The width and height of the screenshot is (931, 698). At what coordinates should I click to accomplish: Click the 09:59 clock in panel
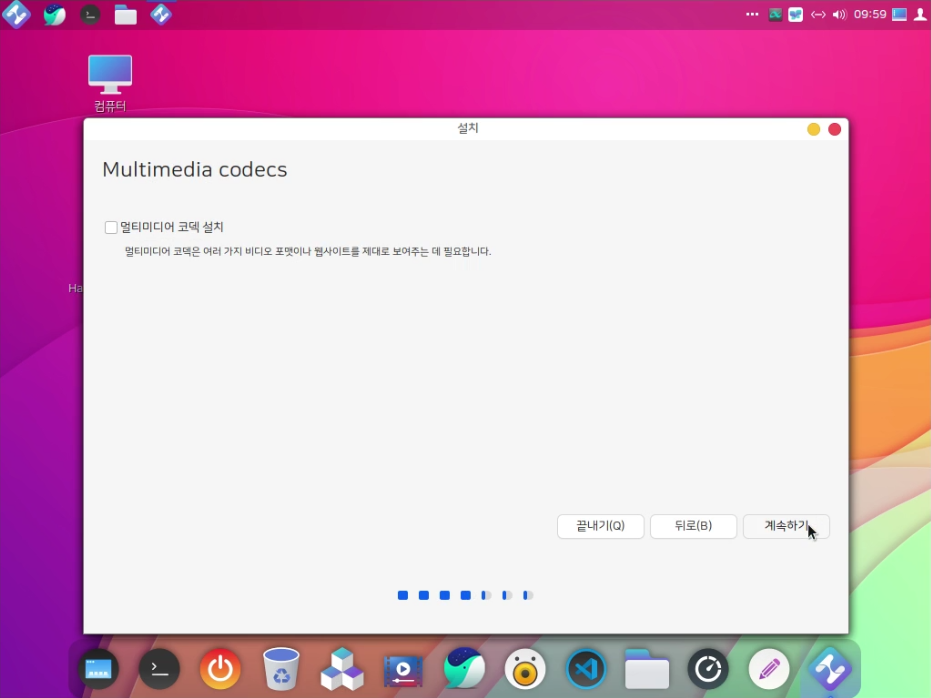tap(870, 15)
